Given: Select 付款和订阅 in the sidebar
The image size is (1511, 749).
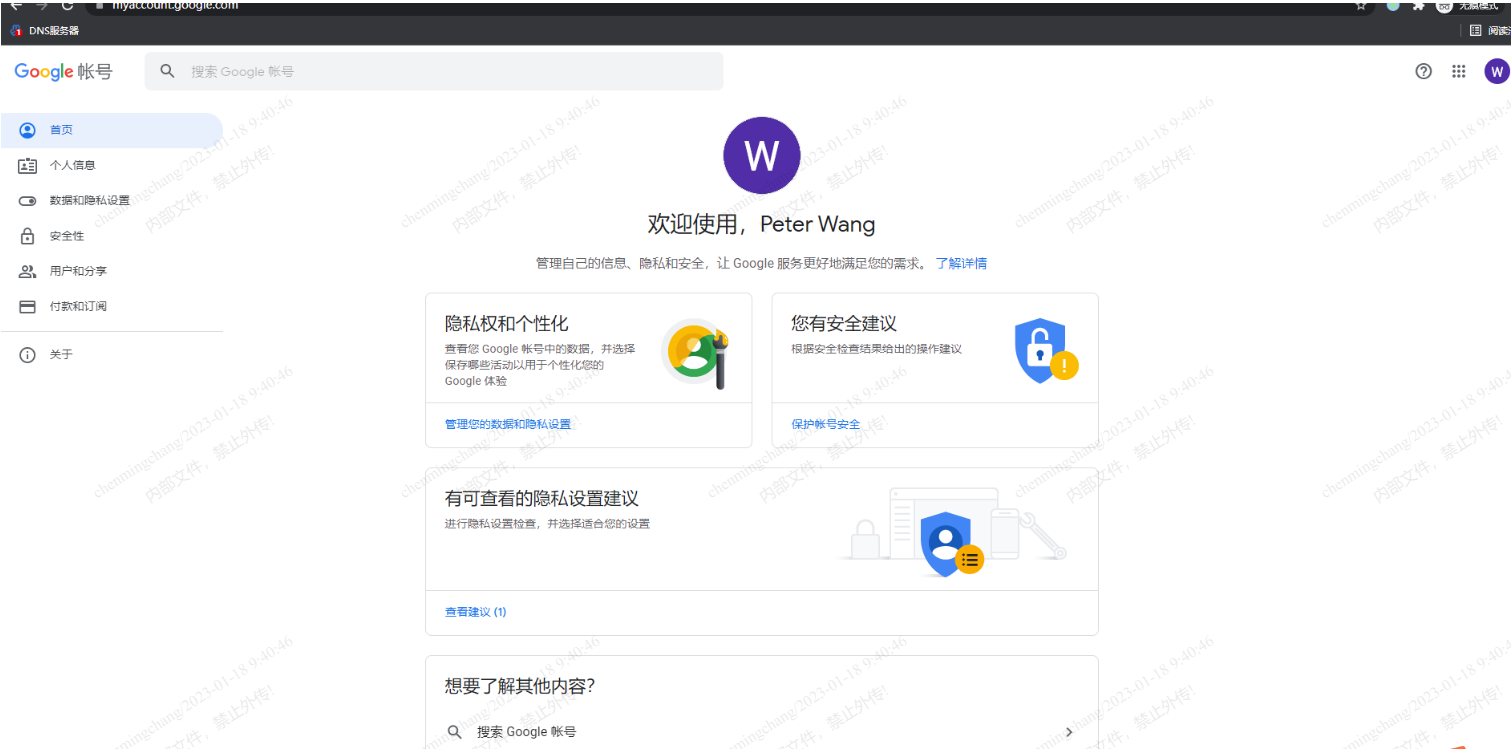Looking at the screenshot, I should click(111, 306).
